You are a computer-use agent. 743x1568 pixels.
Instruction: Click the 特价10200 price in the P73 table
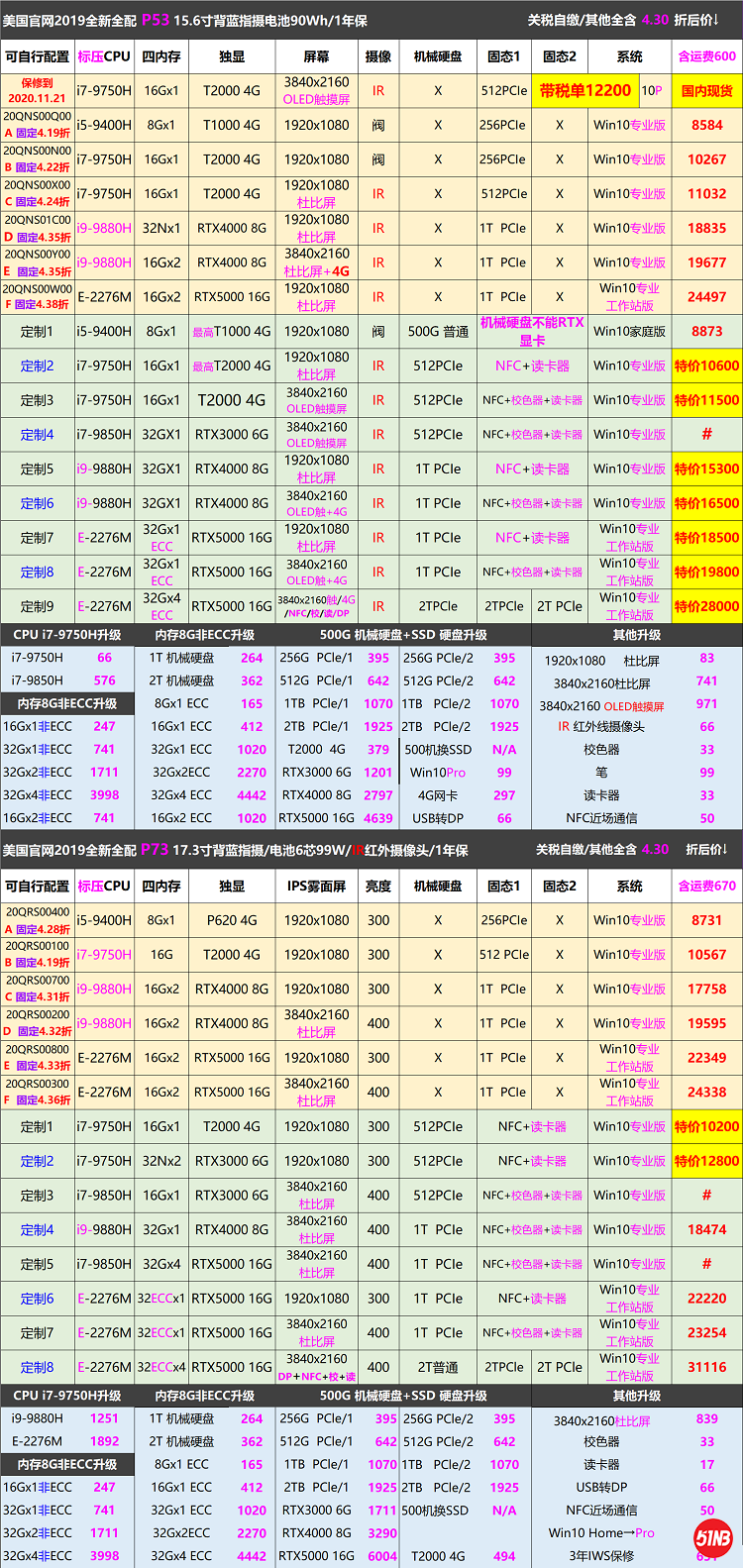pos(706,1126)
